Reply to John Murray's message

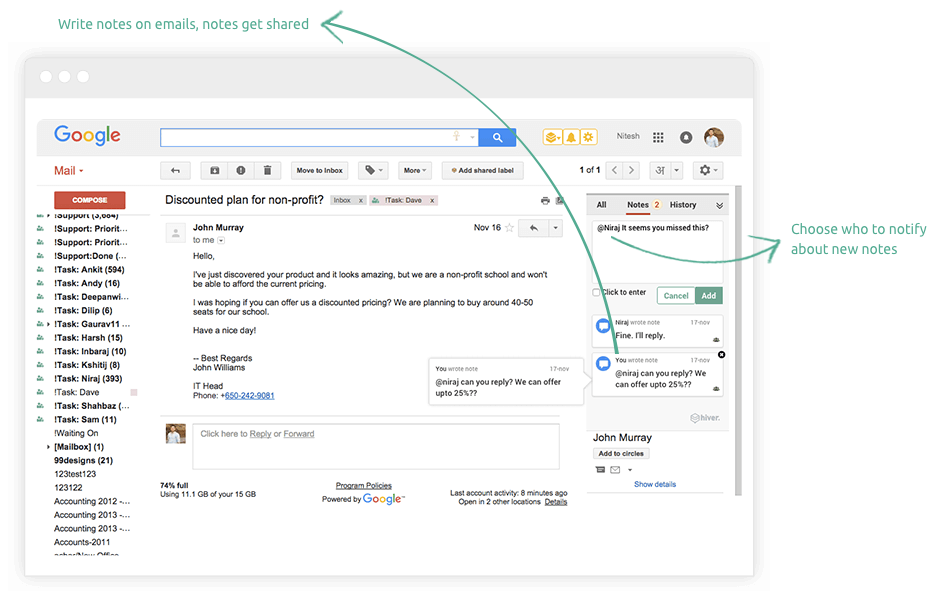[534, 228]
